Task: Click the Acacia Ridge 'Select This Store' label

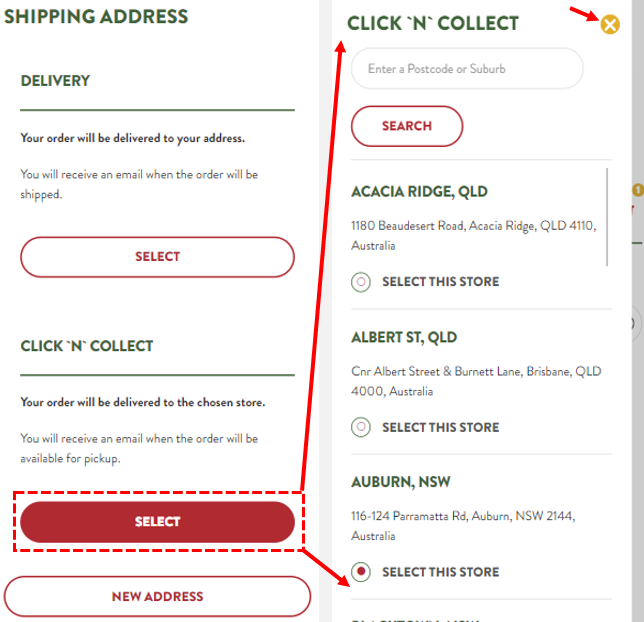Action: pos(441,282)
